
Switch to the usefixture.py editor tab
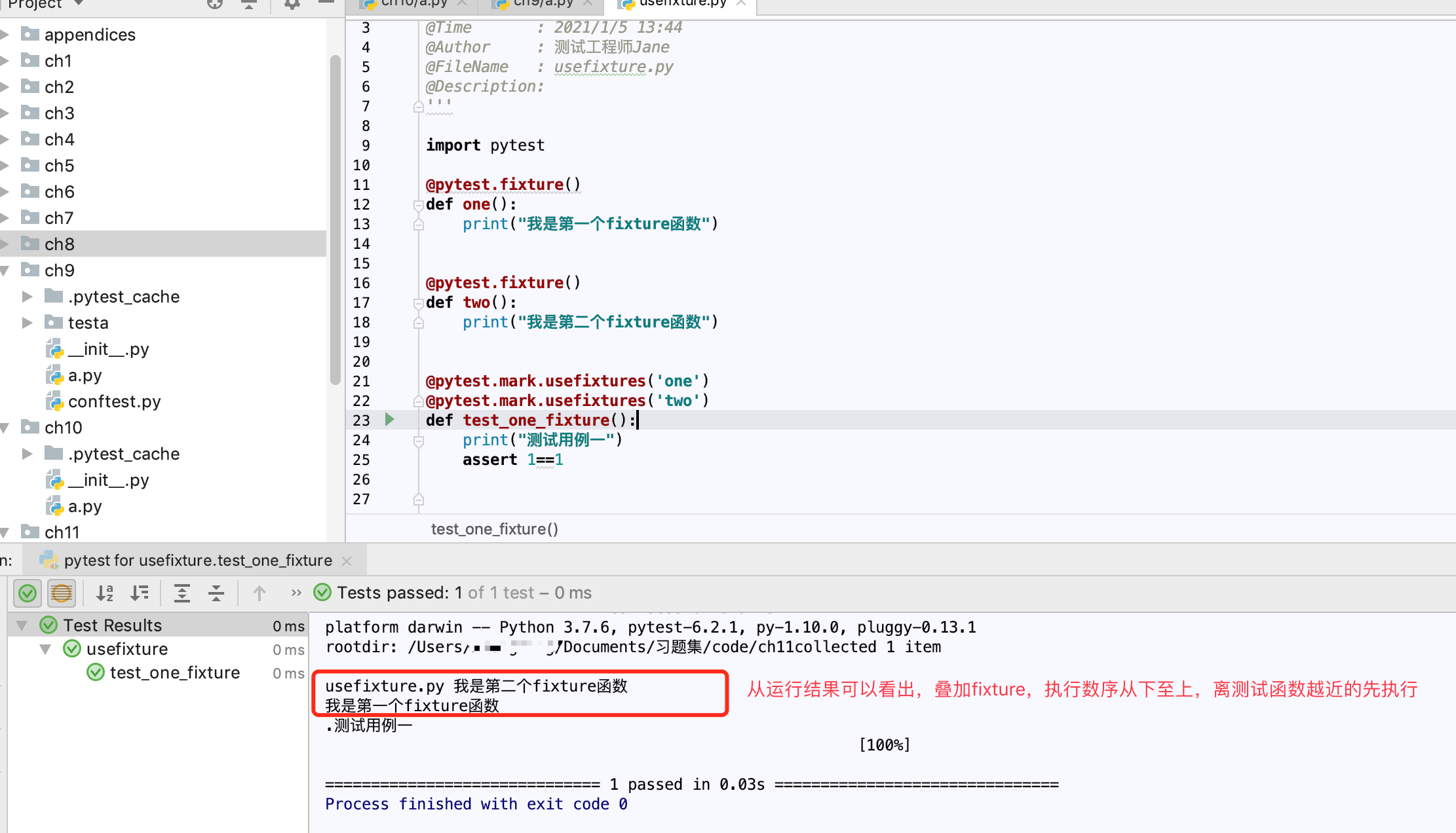[675, 3]
